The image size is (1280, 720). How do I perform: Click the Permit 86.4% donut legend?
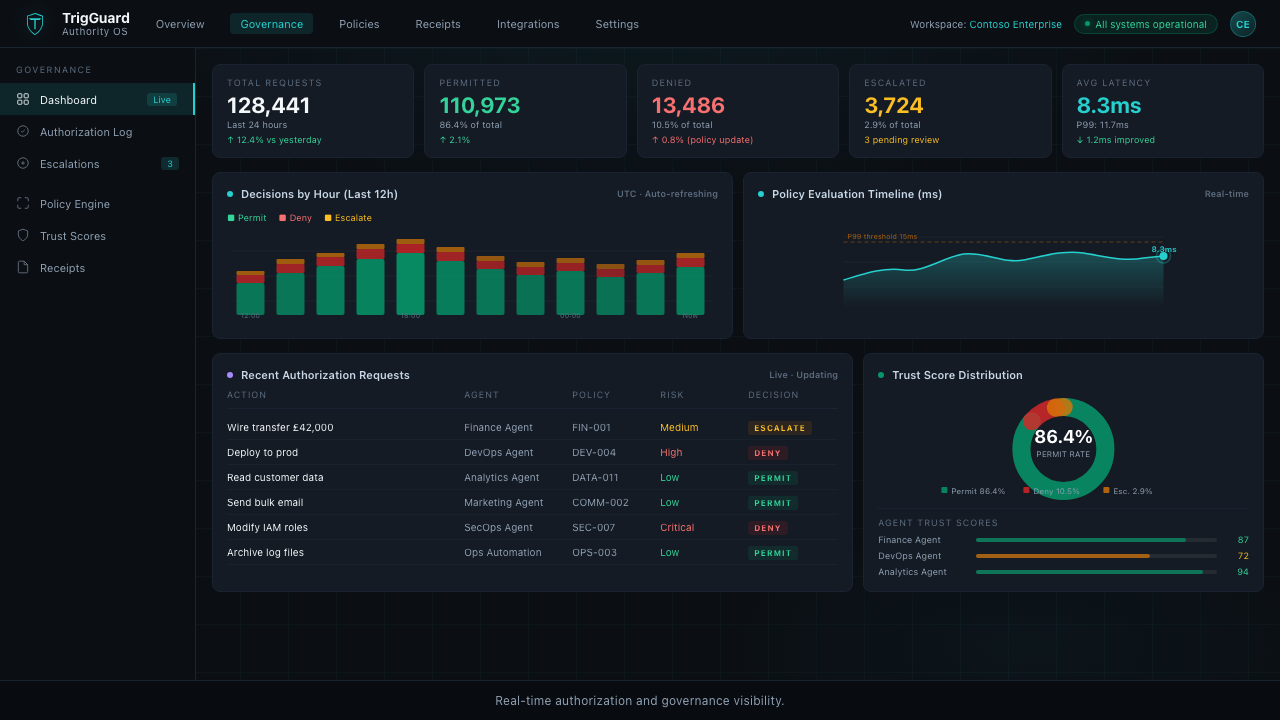973,491
